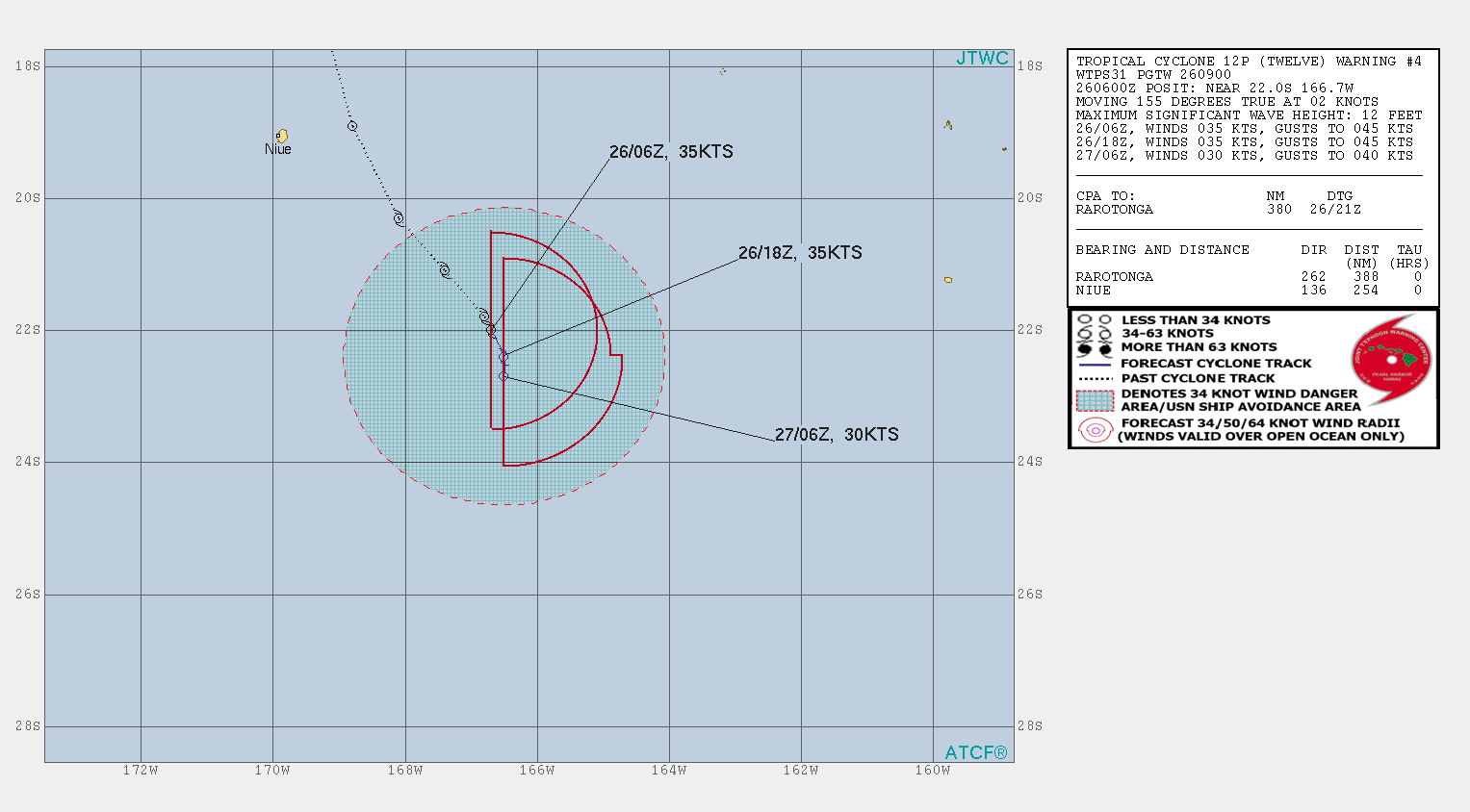Image resolution: width=1470 pixels, height=812 pixels.
Task: Click the forecast wind radii legend icon
Action: [1096, 430]
